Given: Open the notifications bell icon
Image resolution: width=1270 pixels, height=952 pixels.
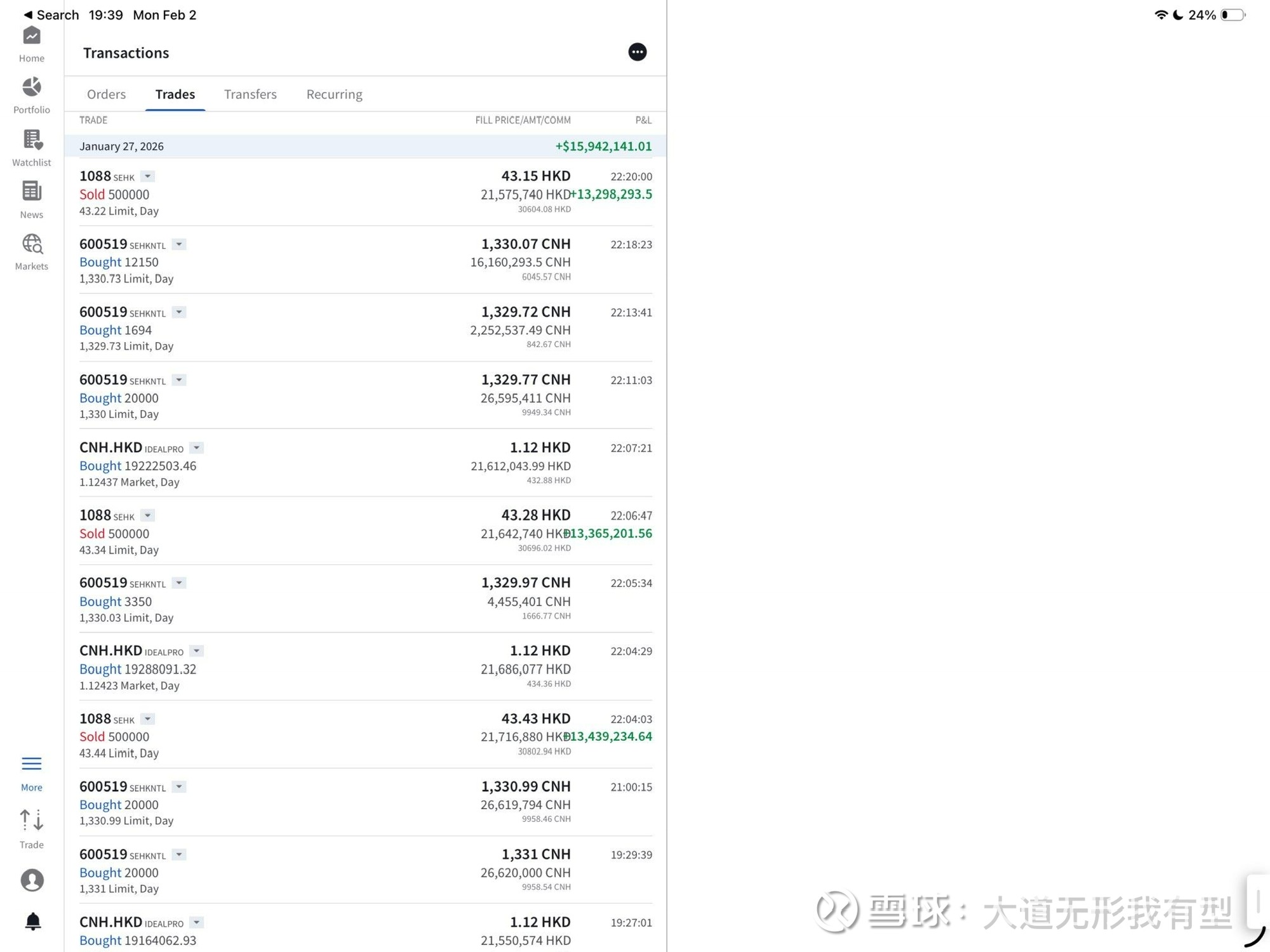Looking at the screenshot, I should 32,921.
